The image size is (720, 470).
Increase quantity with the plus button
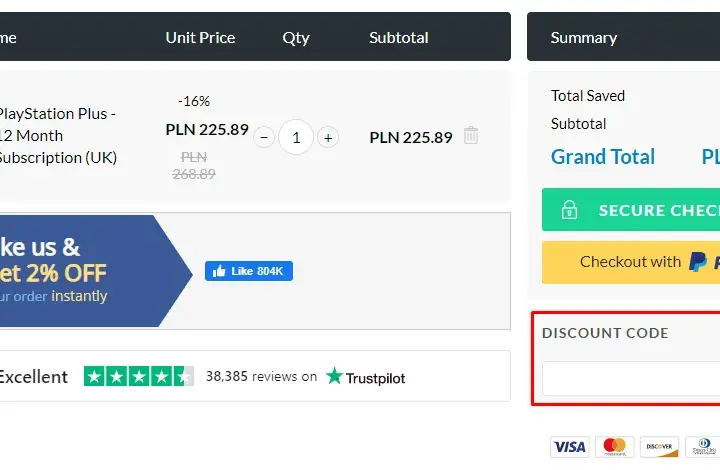pos(328,137)
